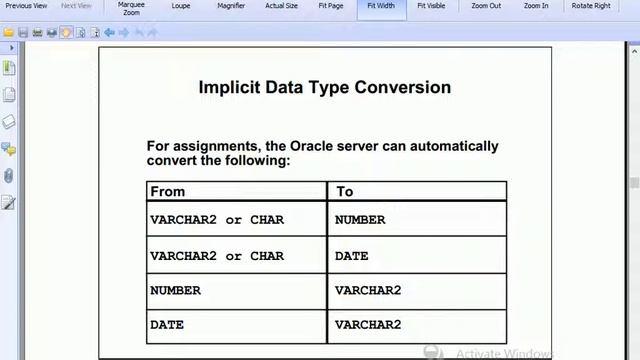The height and width of the screenshot is (360, 640).
Task: Click the 'DATE' cell in the From column
Action: click(x=167, y=325)
